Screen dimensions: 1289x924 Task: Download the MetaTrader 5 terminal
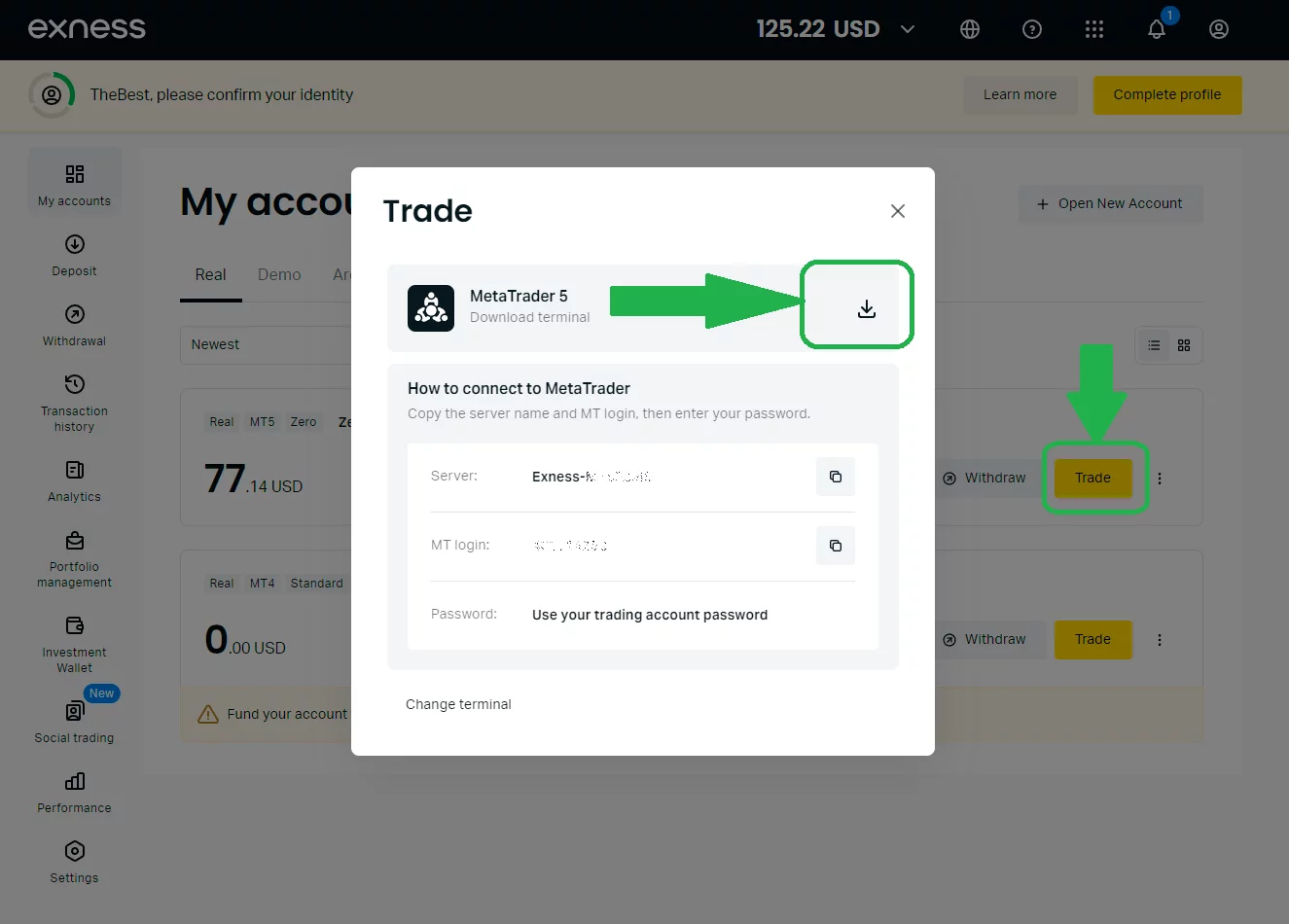(867, 309)
